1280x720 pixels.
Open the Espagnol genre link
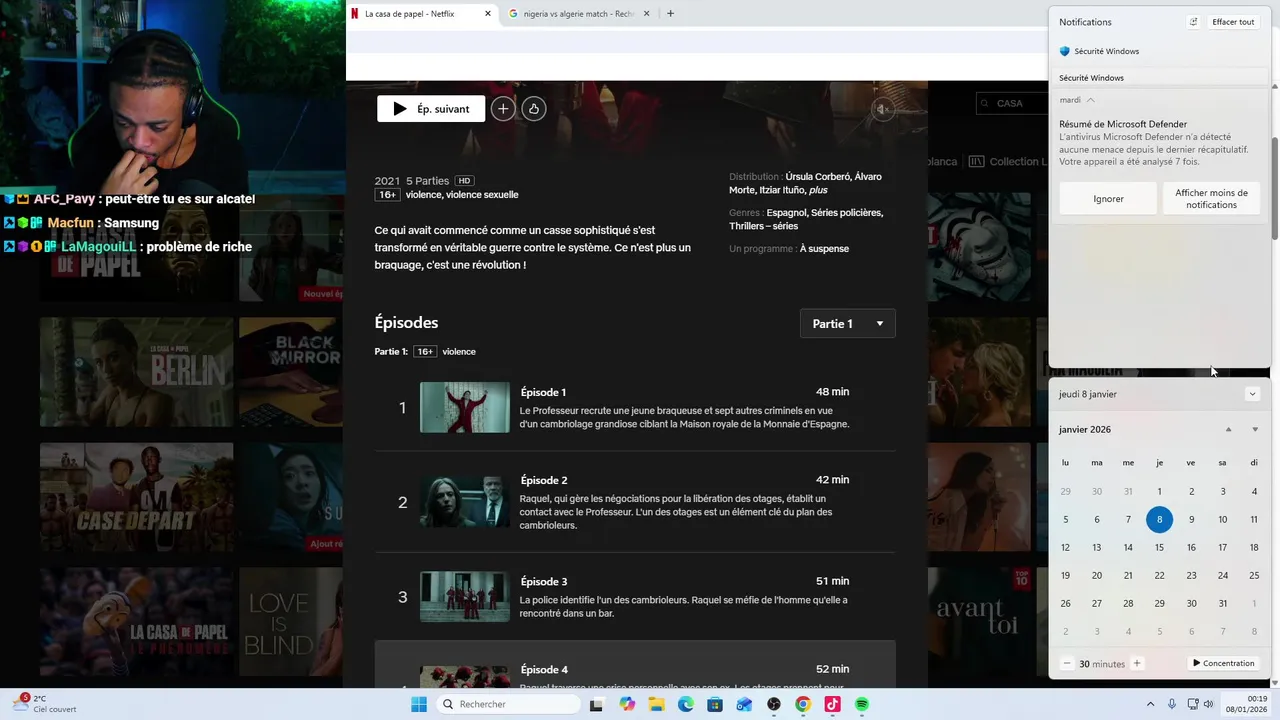[x=786, y=213]
